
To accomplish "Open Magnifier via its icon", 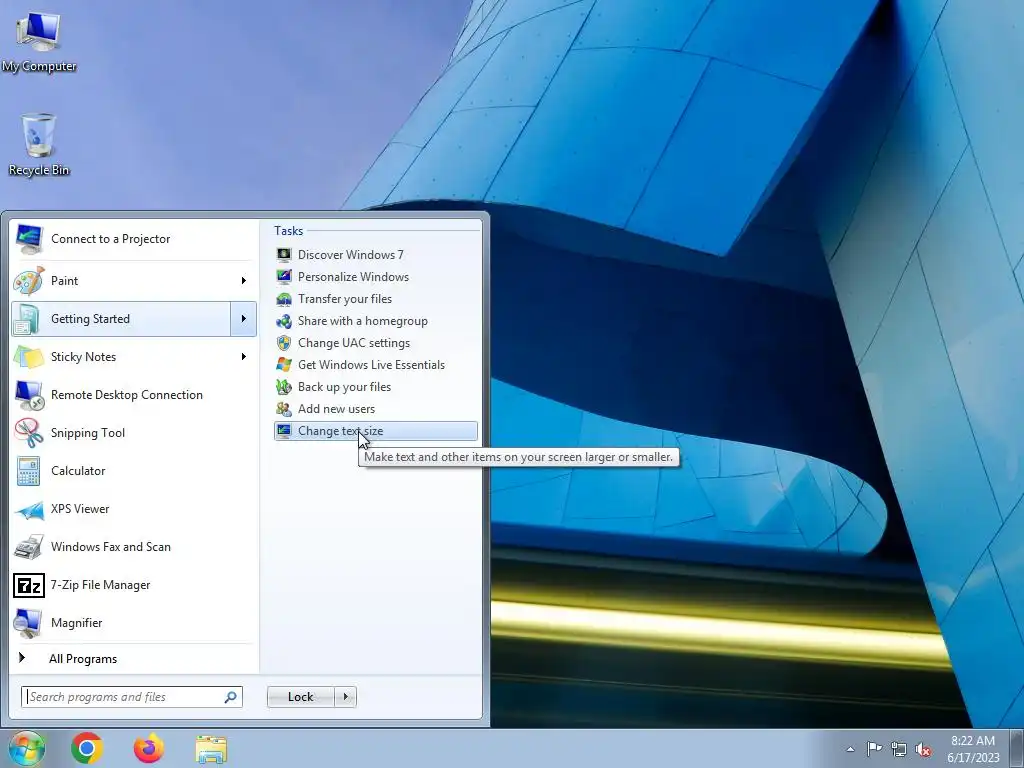I will coord(29,623).
